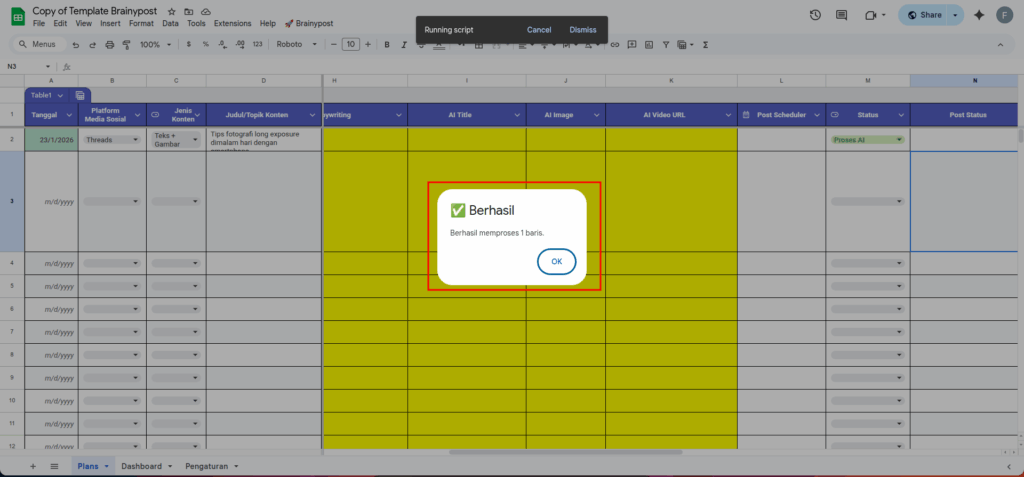This screenshot has width=1024, height=477.
Task: Switch to the Dashboard sheet tab
Action: click(x=141, y=466)
